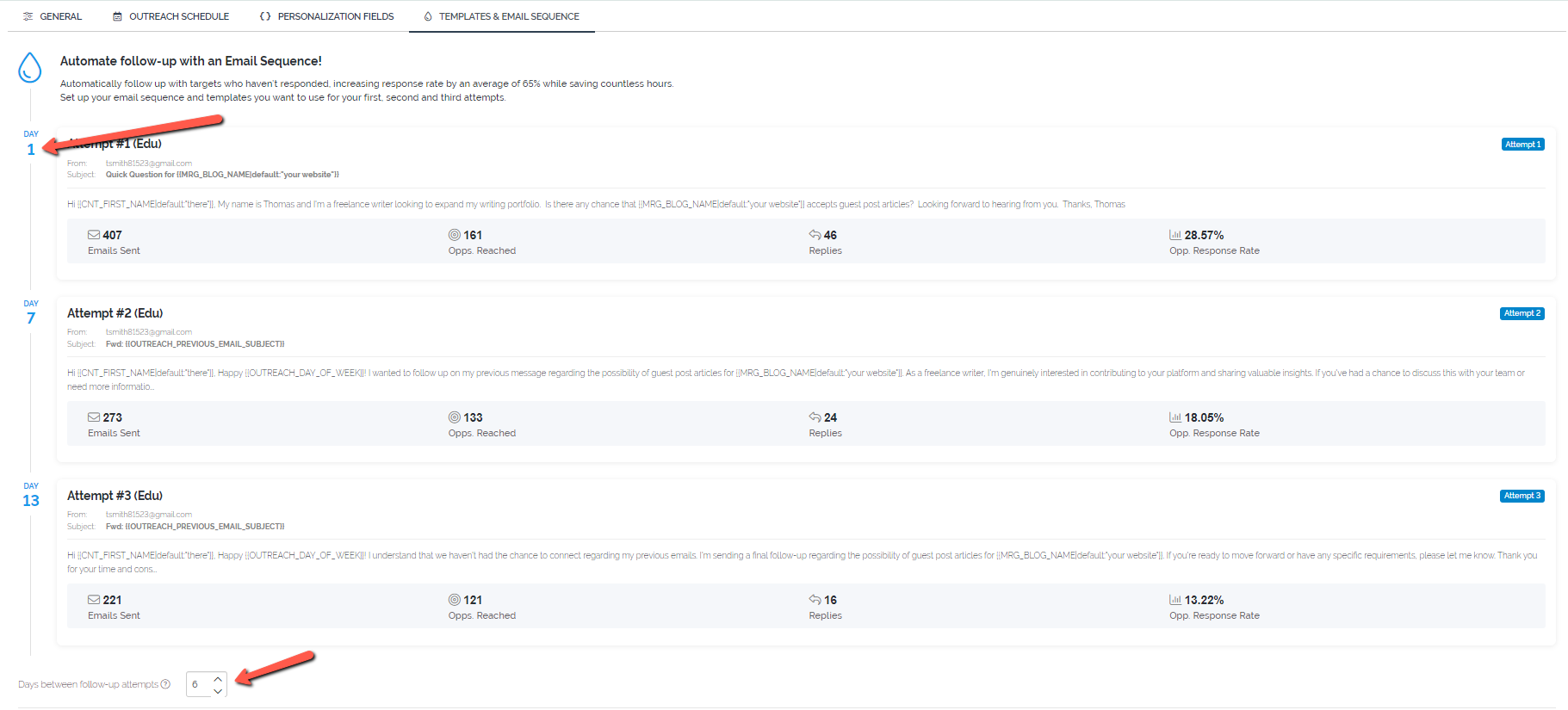Click target icon next to 121 opps reached
The height and width of the screenshot is (710, 1568).
(x=455, y=599)
